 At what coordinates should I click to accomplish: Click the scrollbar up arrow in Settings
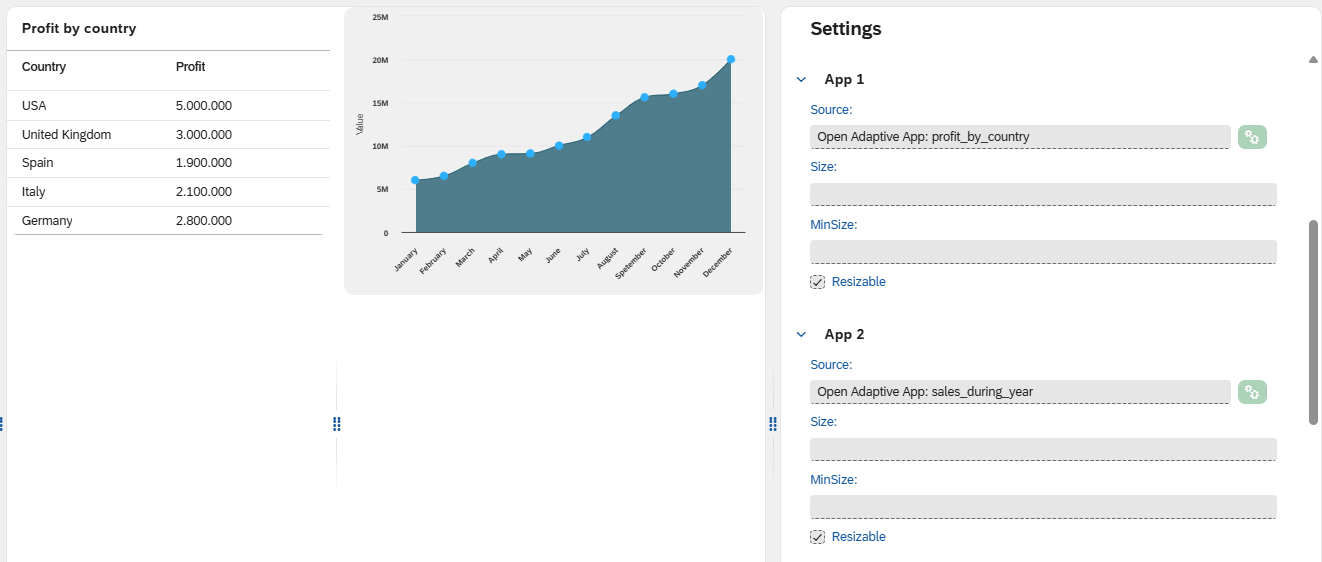tap(1313, 60)
